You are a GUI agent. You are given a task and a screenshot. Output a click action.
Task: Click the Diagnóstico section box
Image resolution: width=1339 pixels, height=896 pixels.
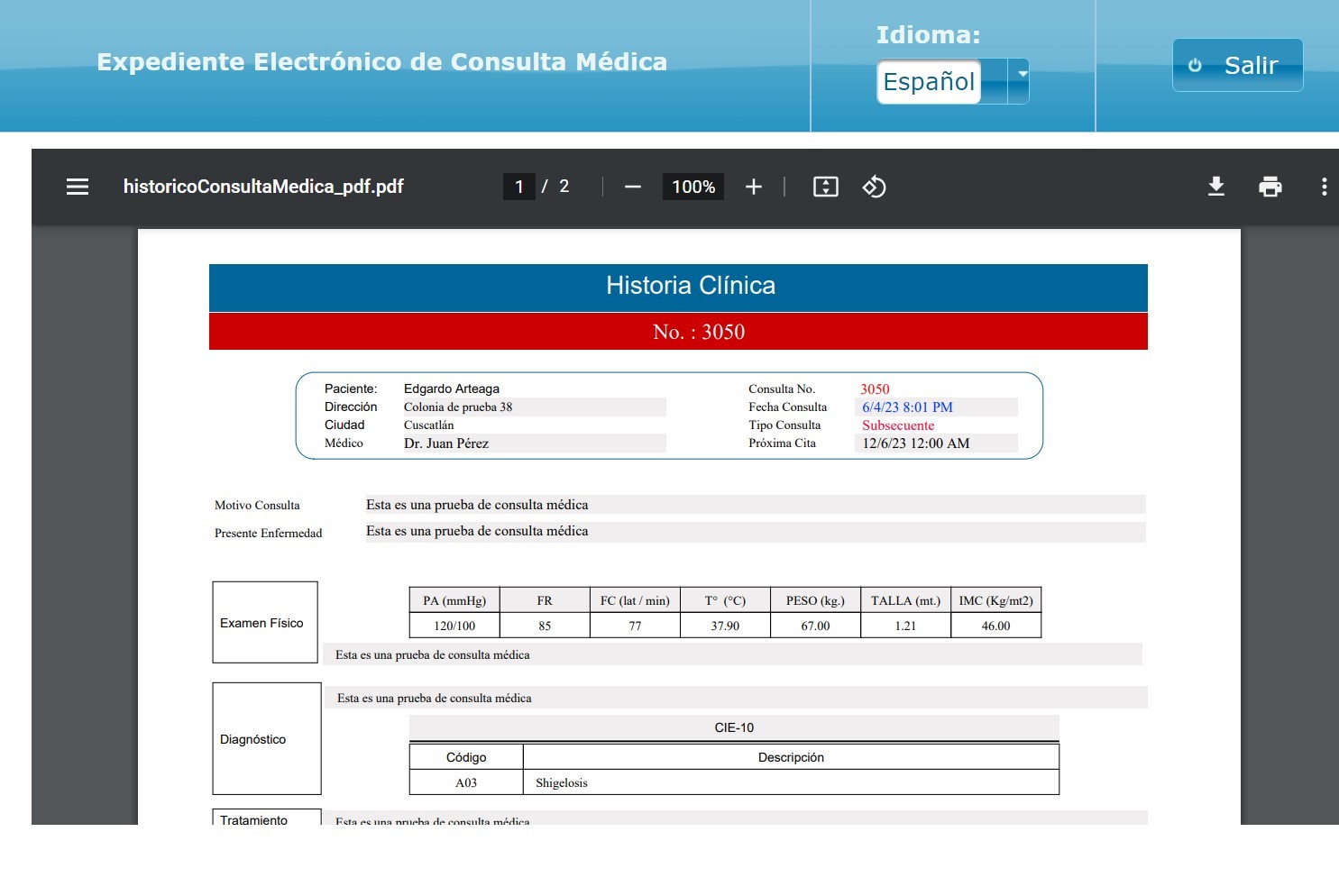click(267, 738)
